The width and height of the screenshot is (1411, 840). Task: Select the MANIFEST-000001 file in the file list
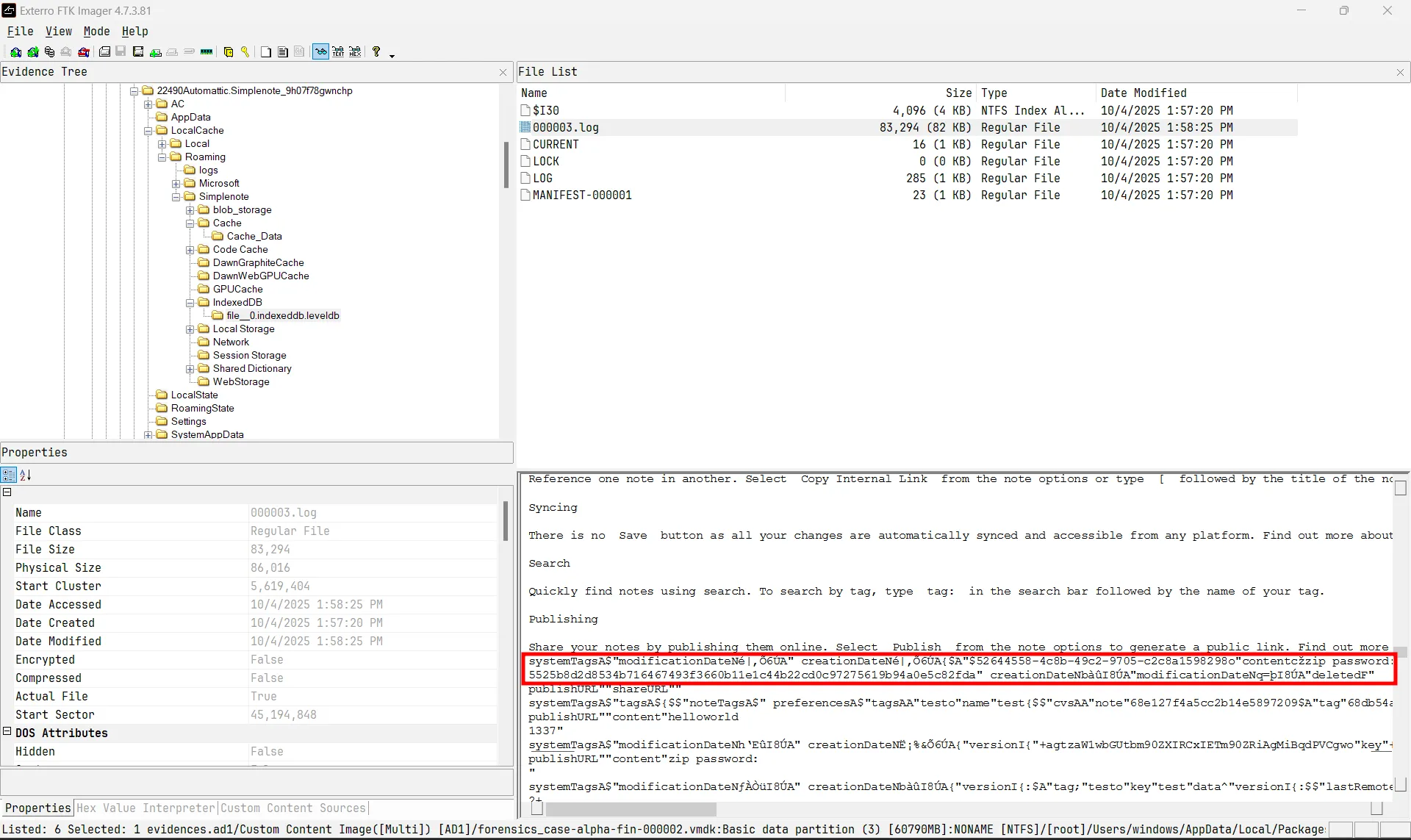tap(581, 195)
